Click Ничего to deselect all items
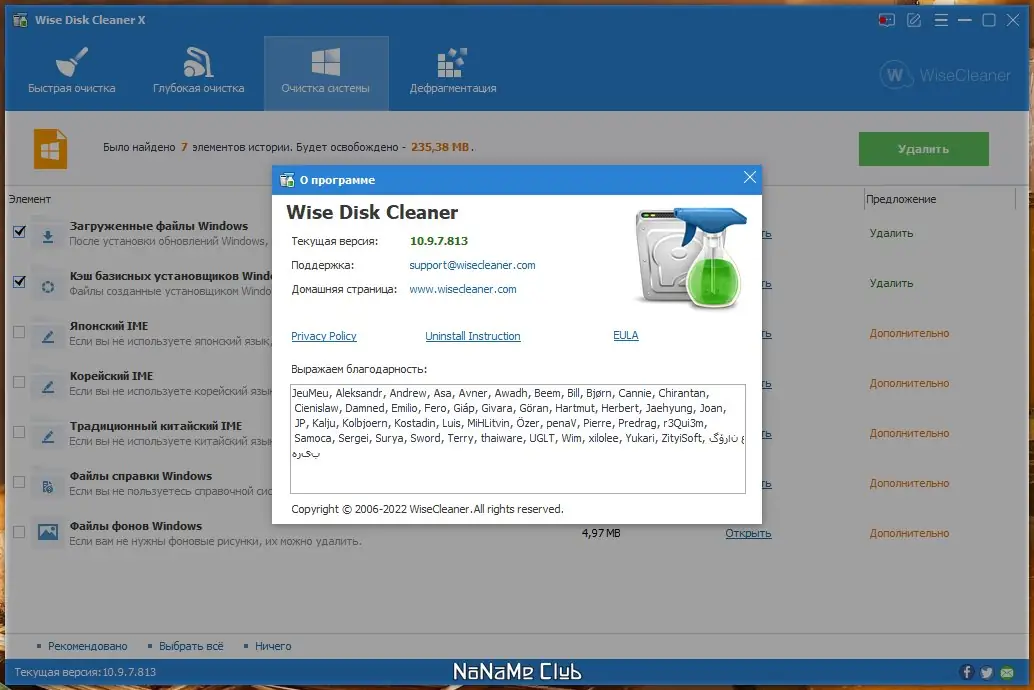 point(273,646)
